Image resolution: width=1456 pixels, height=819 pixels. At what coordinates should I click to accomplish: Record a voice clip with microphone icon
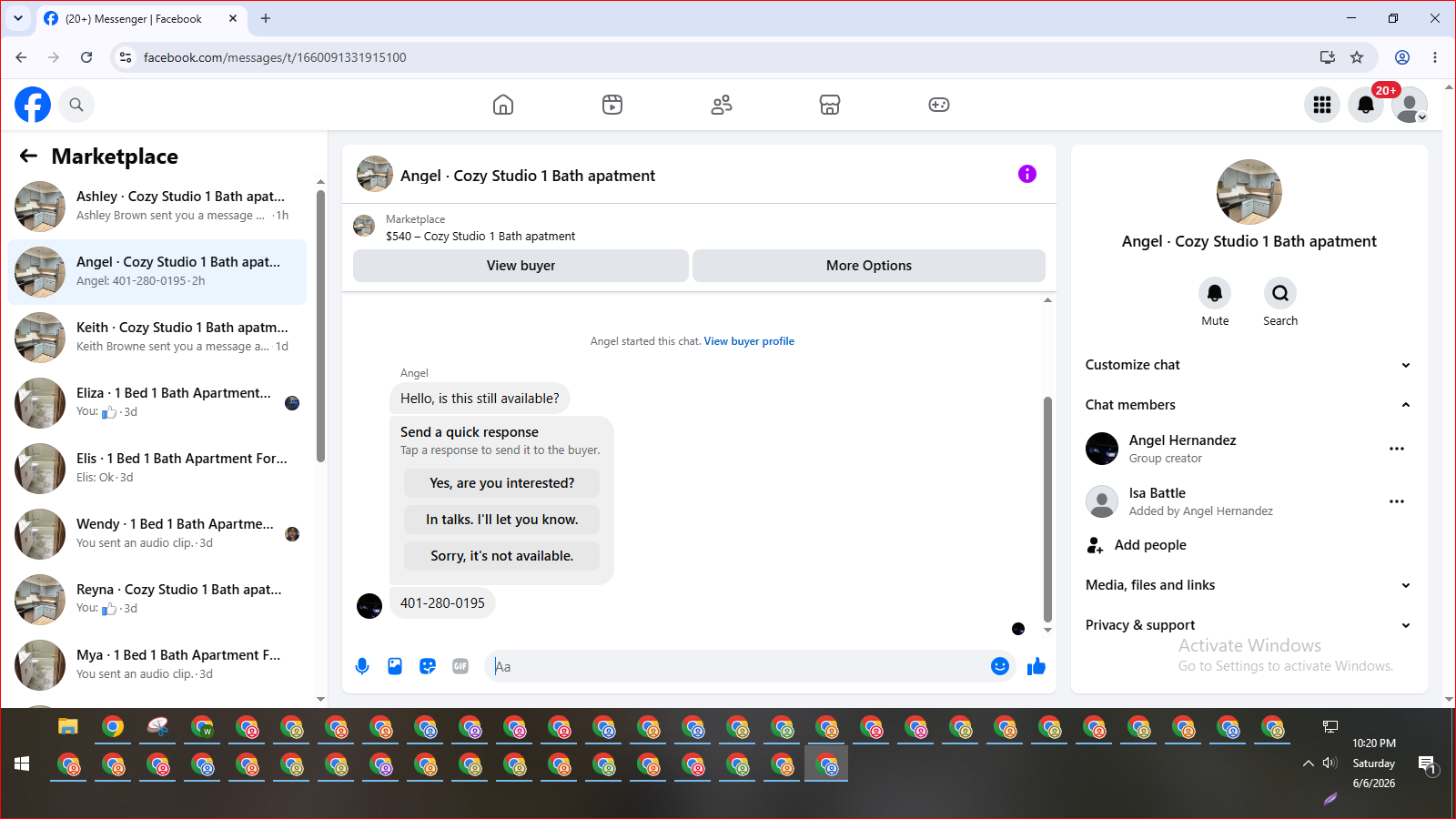tap(362, 666)
